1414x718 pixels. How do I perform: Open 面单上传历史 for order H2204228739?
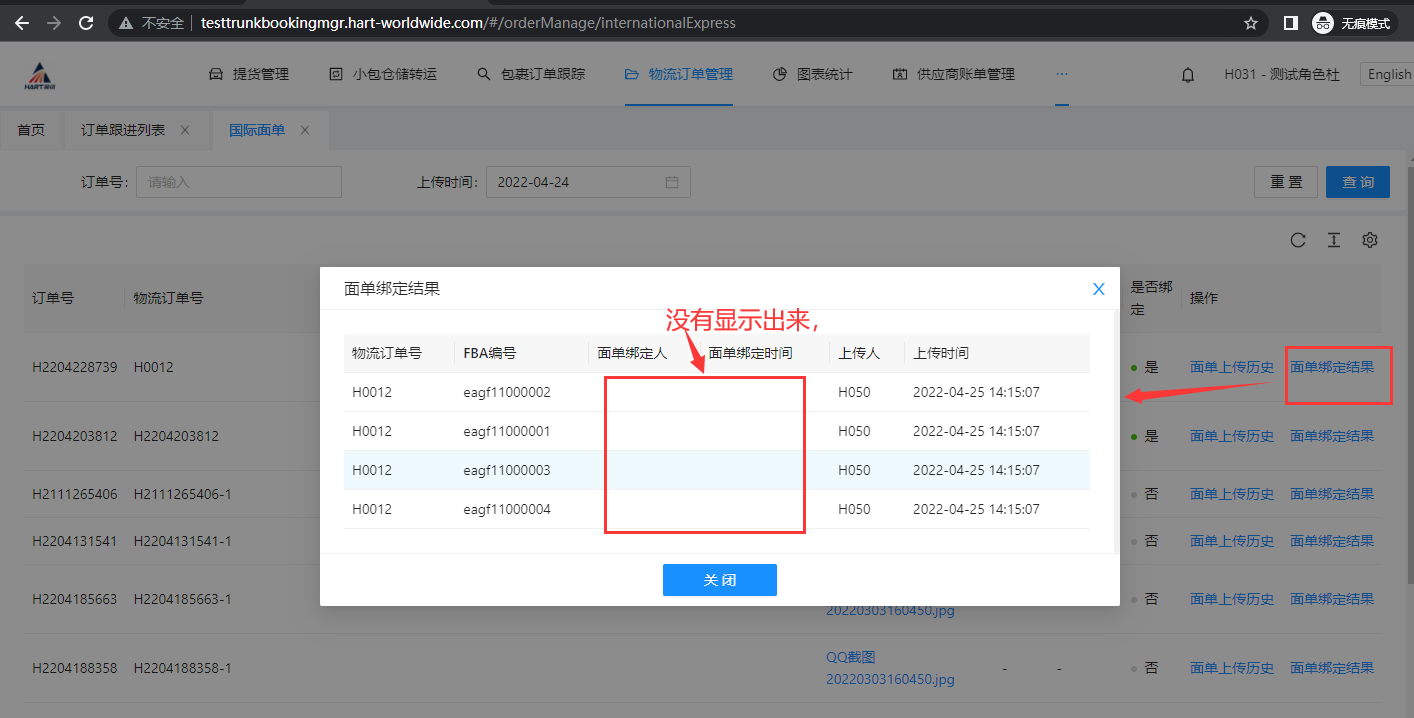(1231, 367)
